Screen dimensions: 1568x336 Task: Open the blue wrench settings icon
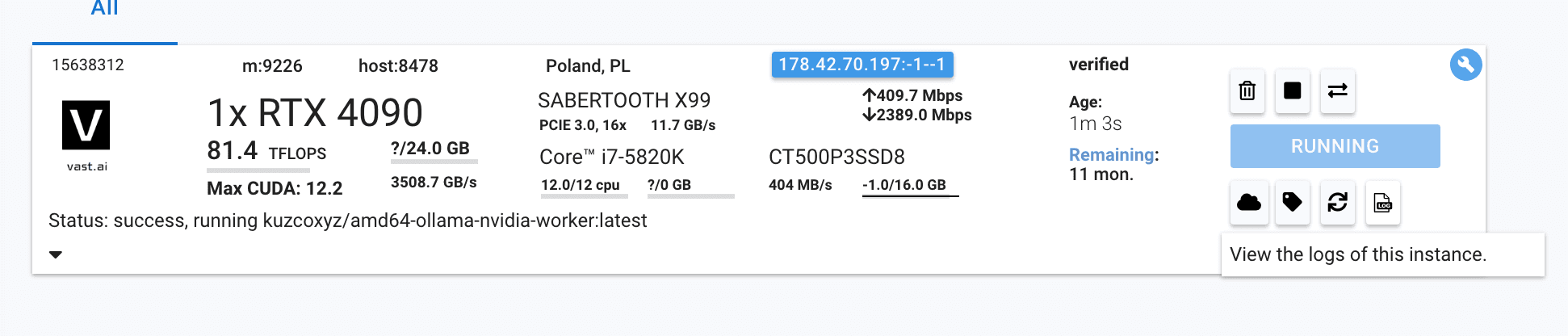pyautogui.click(x=1465, y=65)
